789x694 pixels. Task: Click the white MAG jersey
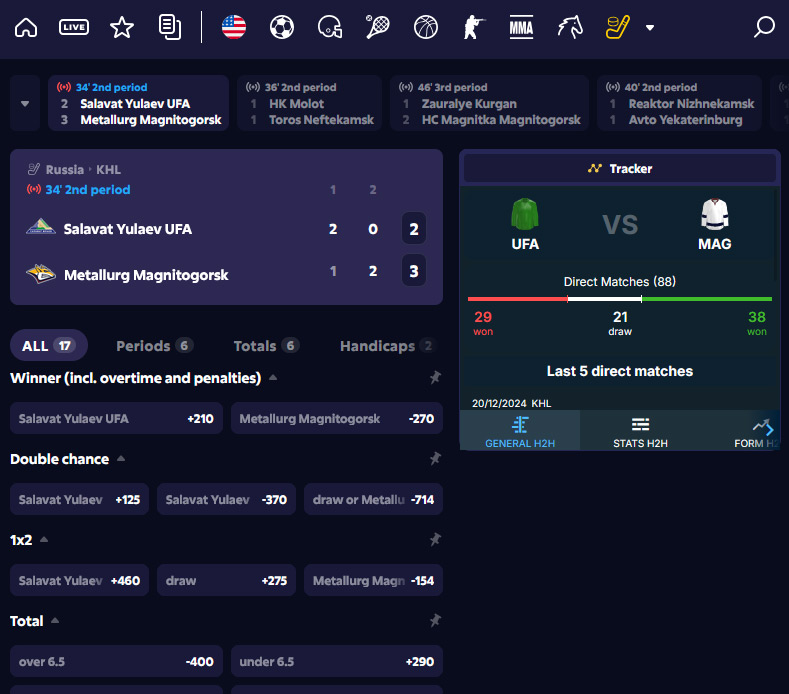click(715, 214)
